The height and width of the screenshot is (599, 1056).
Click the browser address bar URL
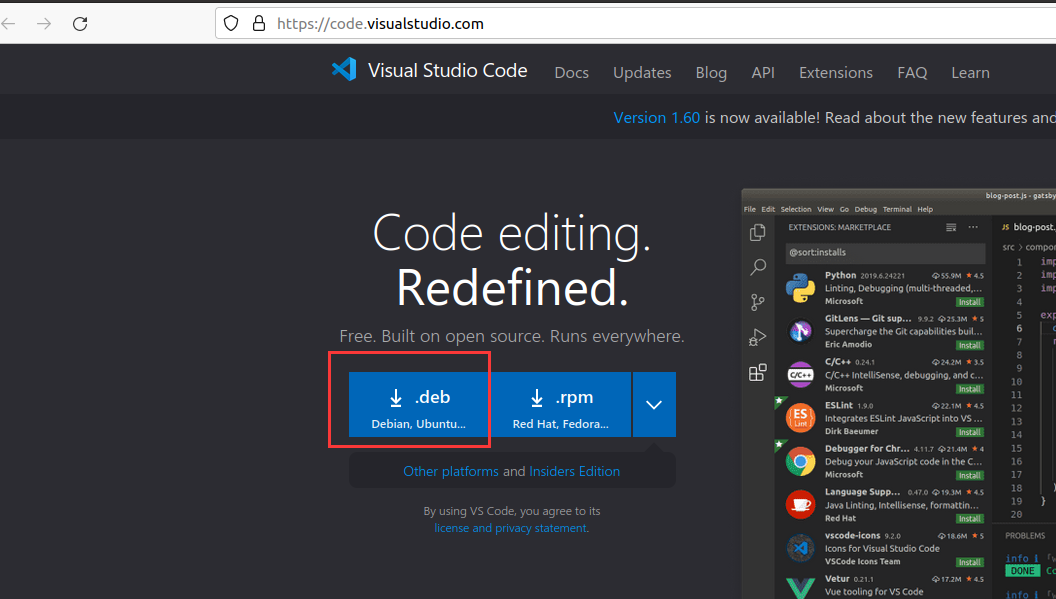(x=380, y=24)
